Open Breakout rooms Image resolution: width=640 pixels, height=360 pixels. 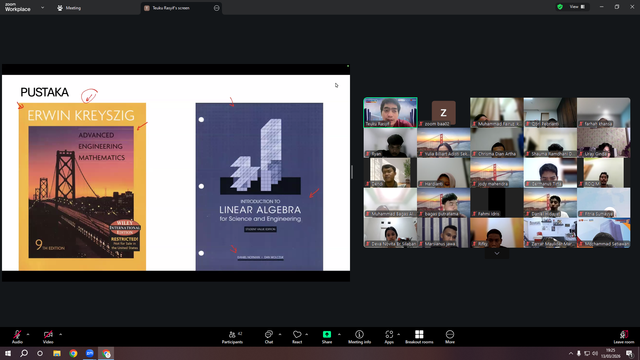419,337
